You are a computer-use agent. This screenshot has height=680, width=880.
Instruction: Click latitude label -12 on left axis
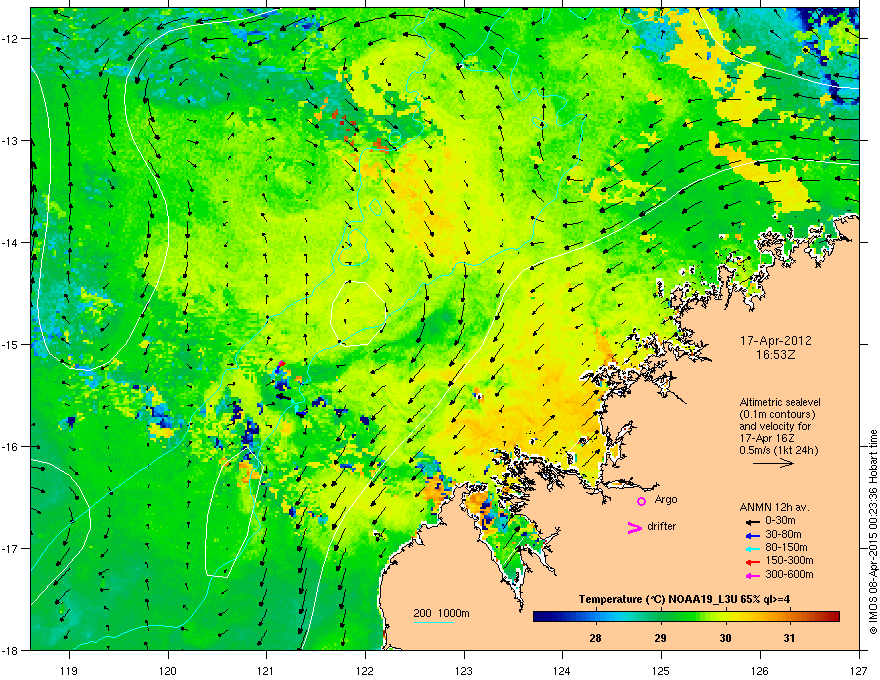[x=10, y=39]
